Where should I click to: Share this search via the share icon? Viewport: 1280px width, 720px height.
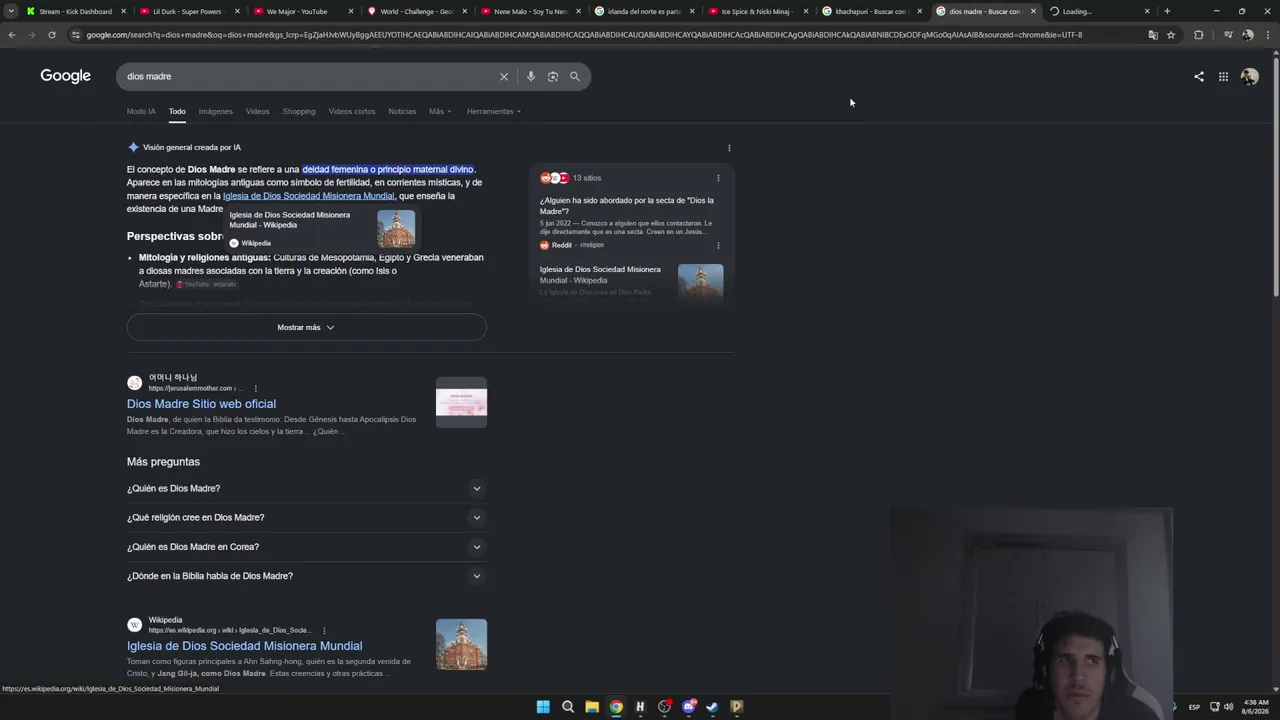(1199, 76)
